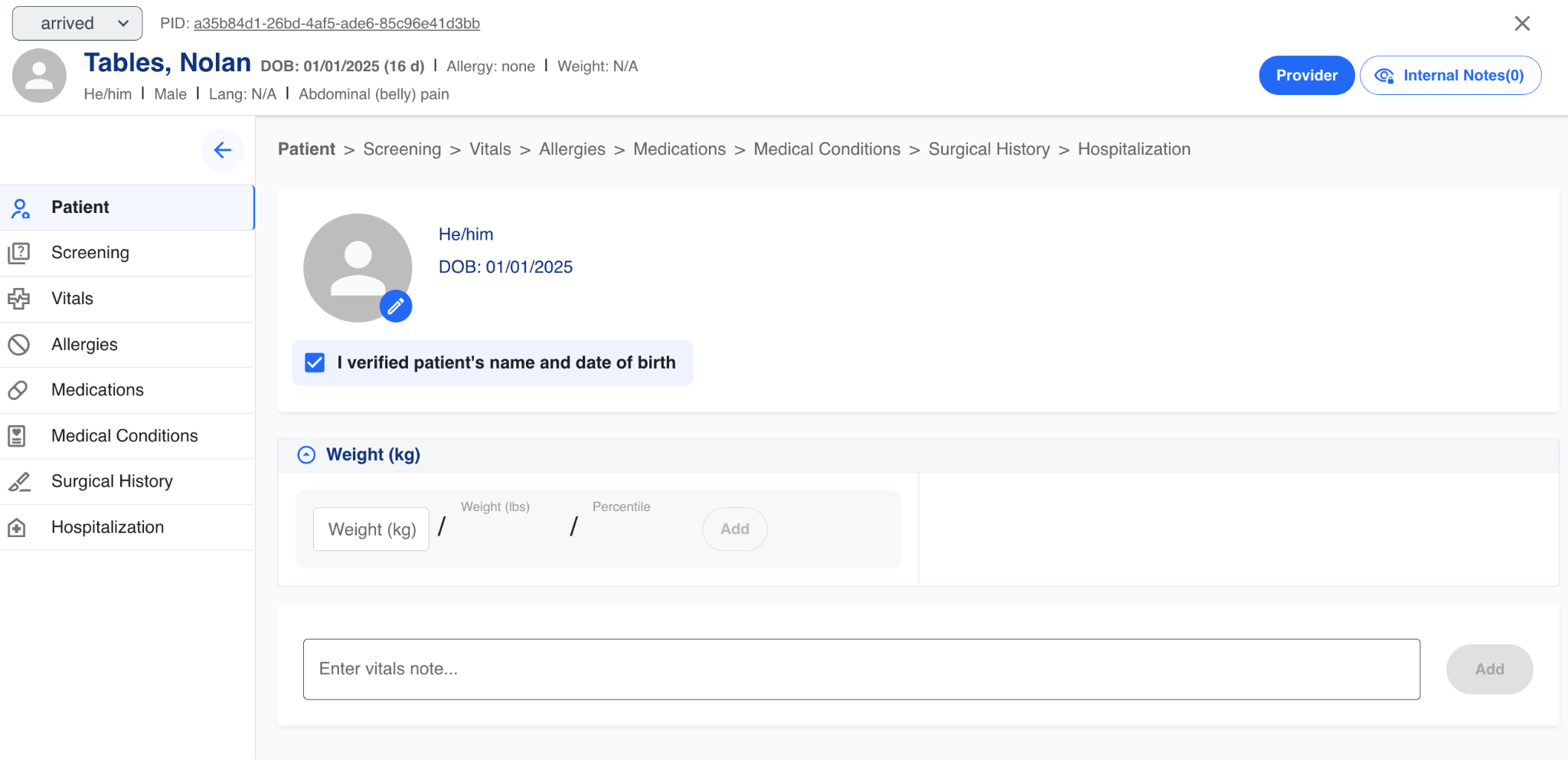Viewport: 1568px width, 760px height.
Task: Collapse the Weight (kg) section
Action: (306, 455)
